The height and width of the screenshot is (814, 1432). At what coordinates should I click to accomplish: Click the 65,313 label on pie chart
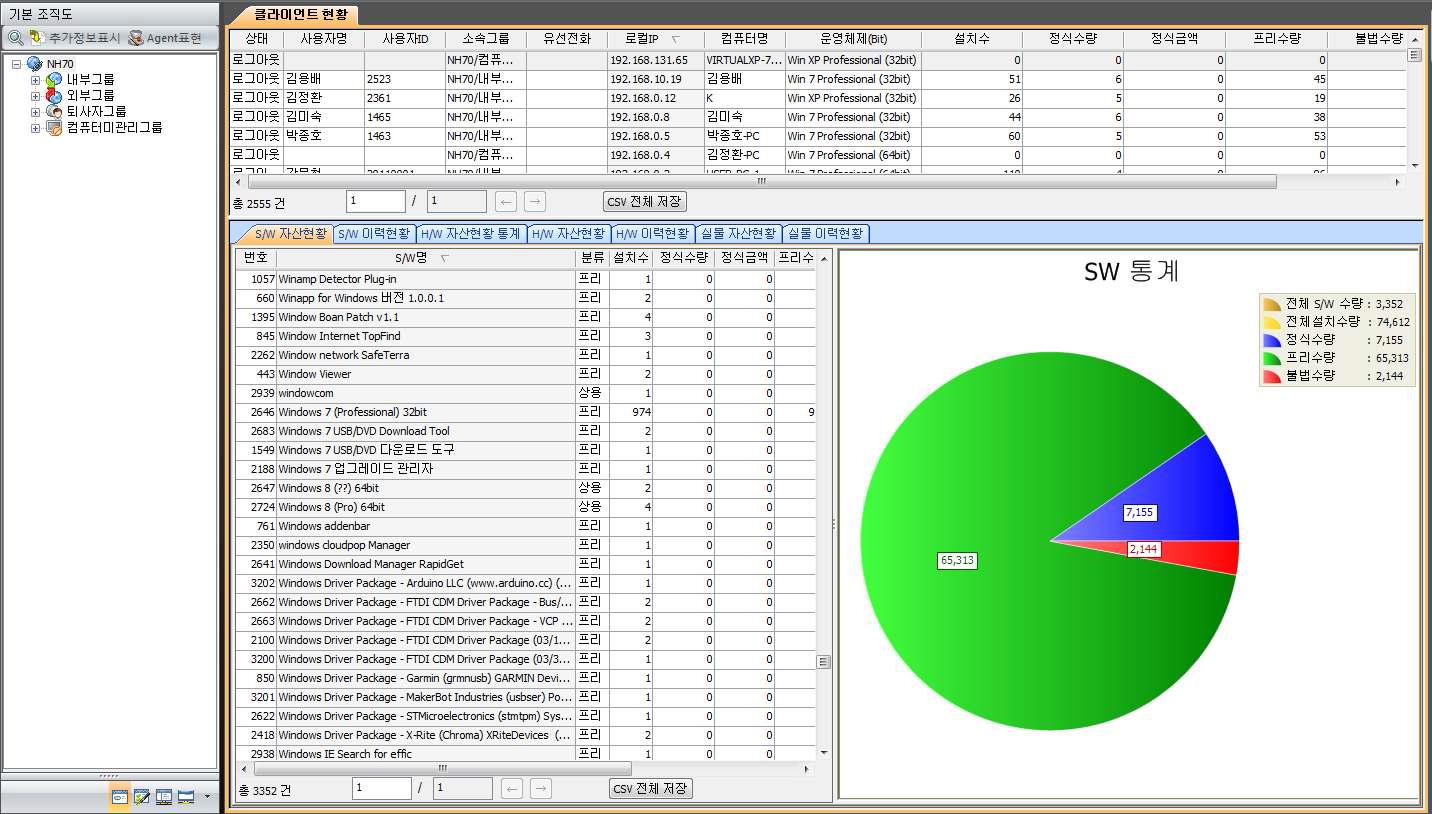coord(957,560)
